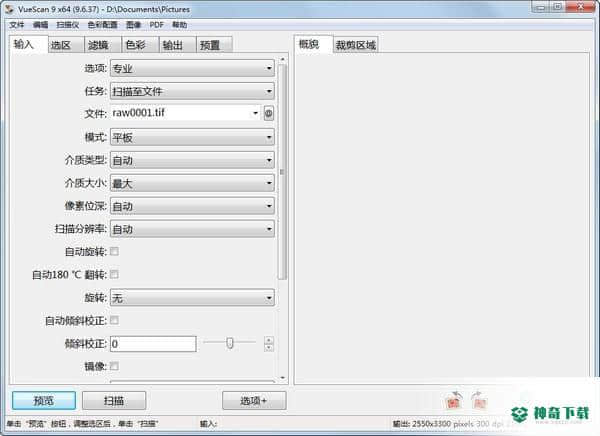The image size is (600, 436).
Task: Click the 扫描 button
Action: pos(114,400)
